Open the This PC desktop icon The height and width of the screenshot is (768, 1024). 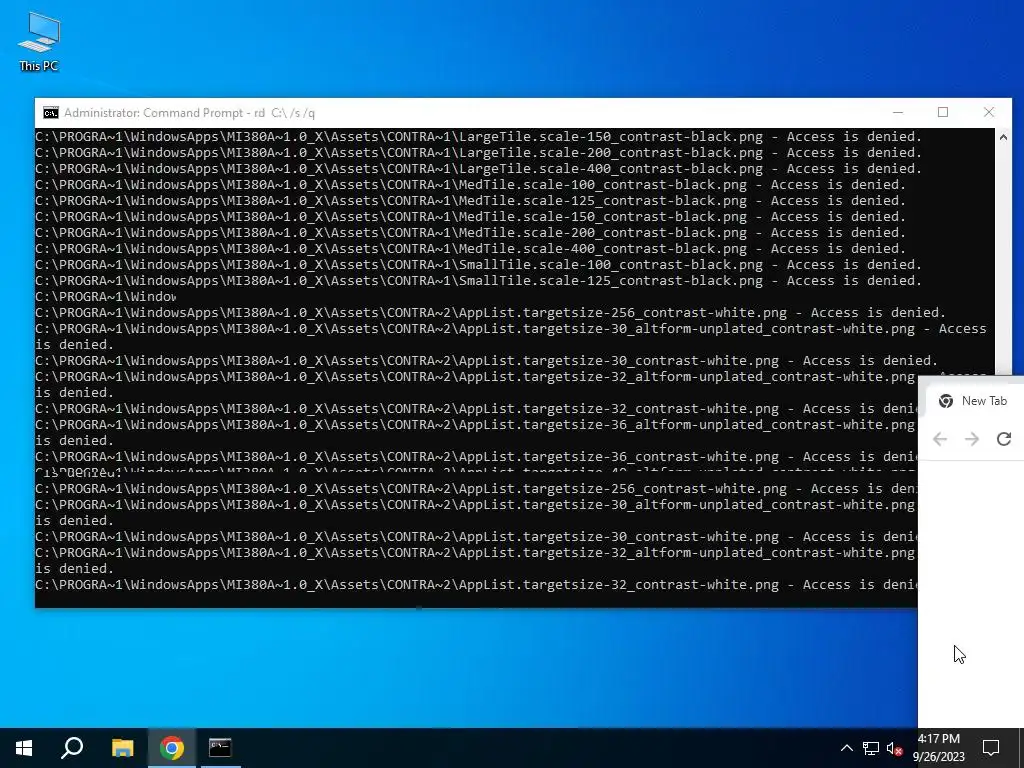[39, 41]
